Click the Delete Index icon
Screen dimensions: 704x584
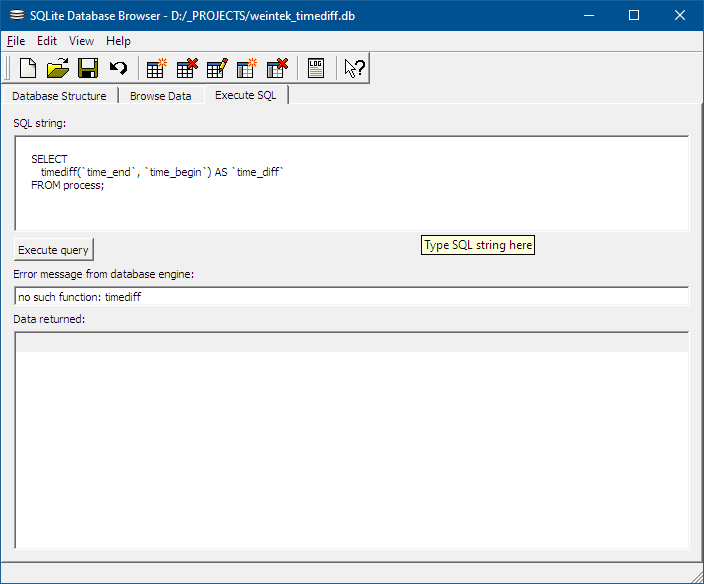pos(277,68)
